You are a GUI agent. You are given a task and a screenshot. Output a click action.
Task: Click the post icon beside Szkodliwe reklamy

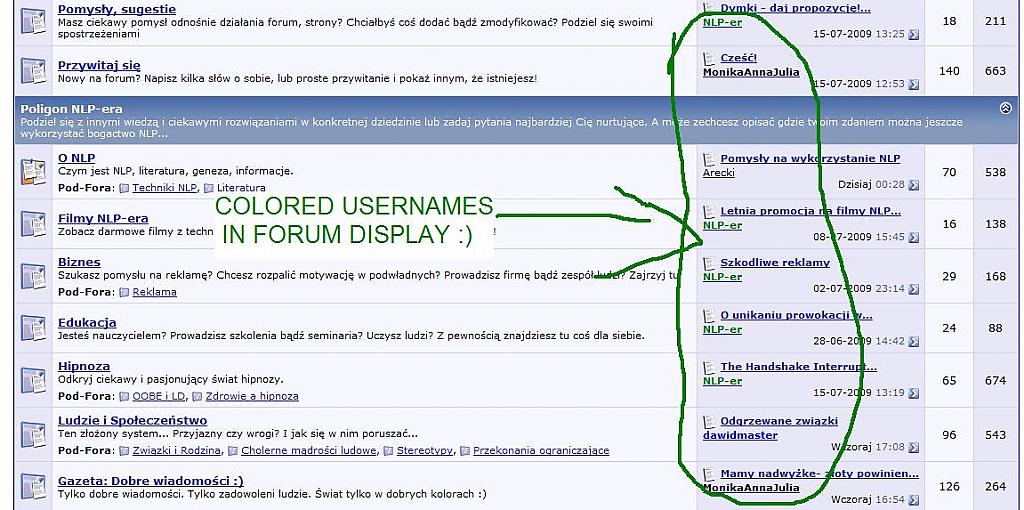point(710,263)
